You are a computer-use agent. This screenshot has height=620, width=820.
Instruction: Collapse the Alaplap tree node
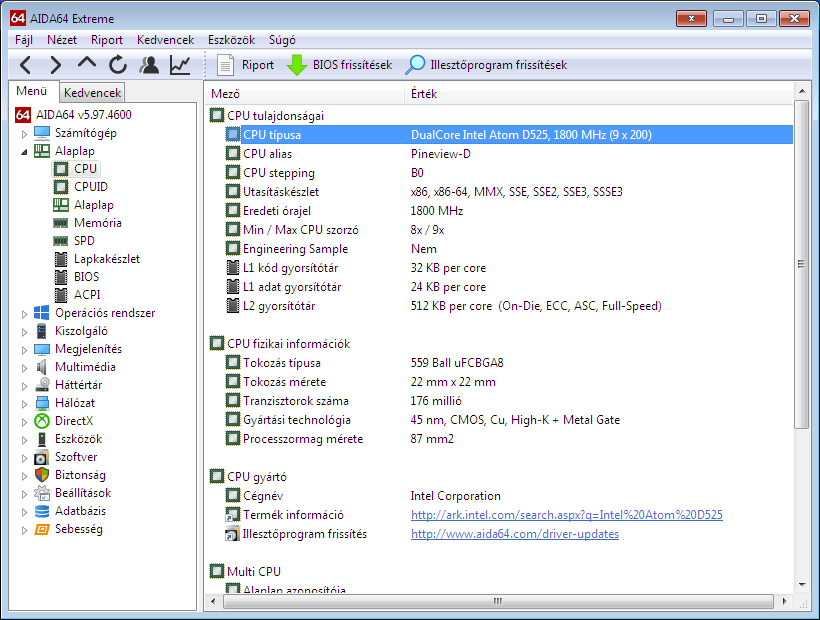pyautogui.click(x=24, y=152)
